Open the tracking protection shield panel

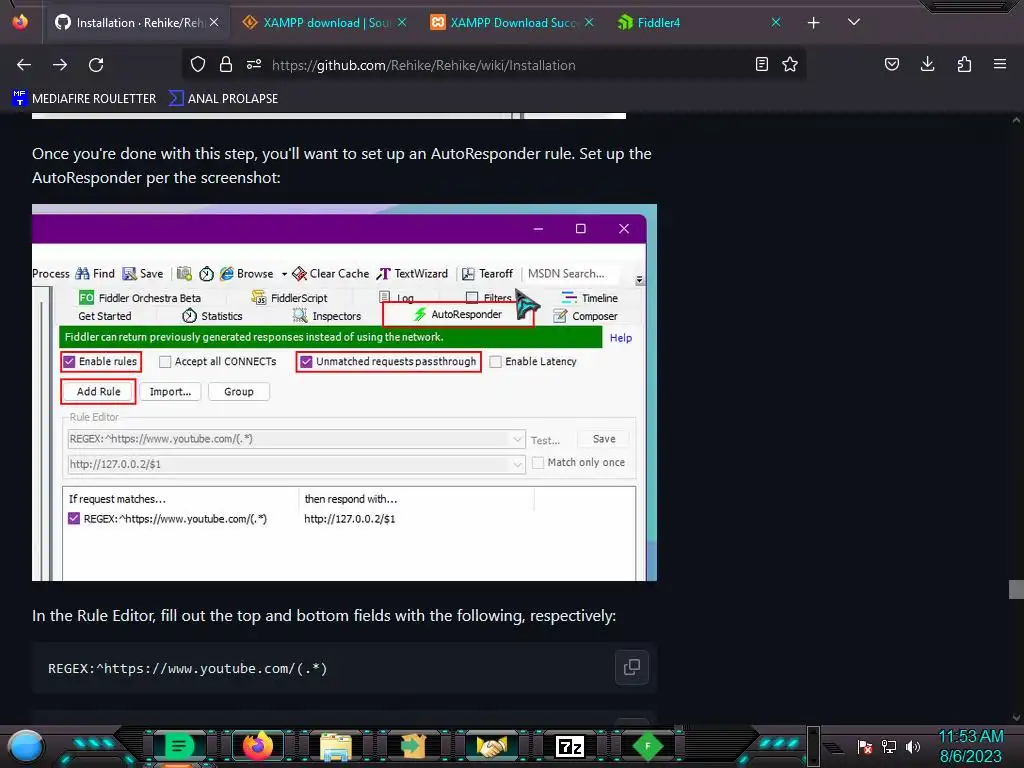(x=198, y=64)
